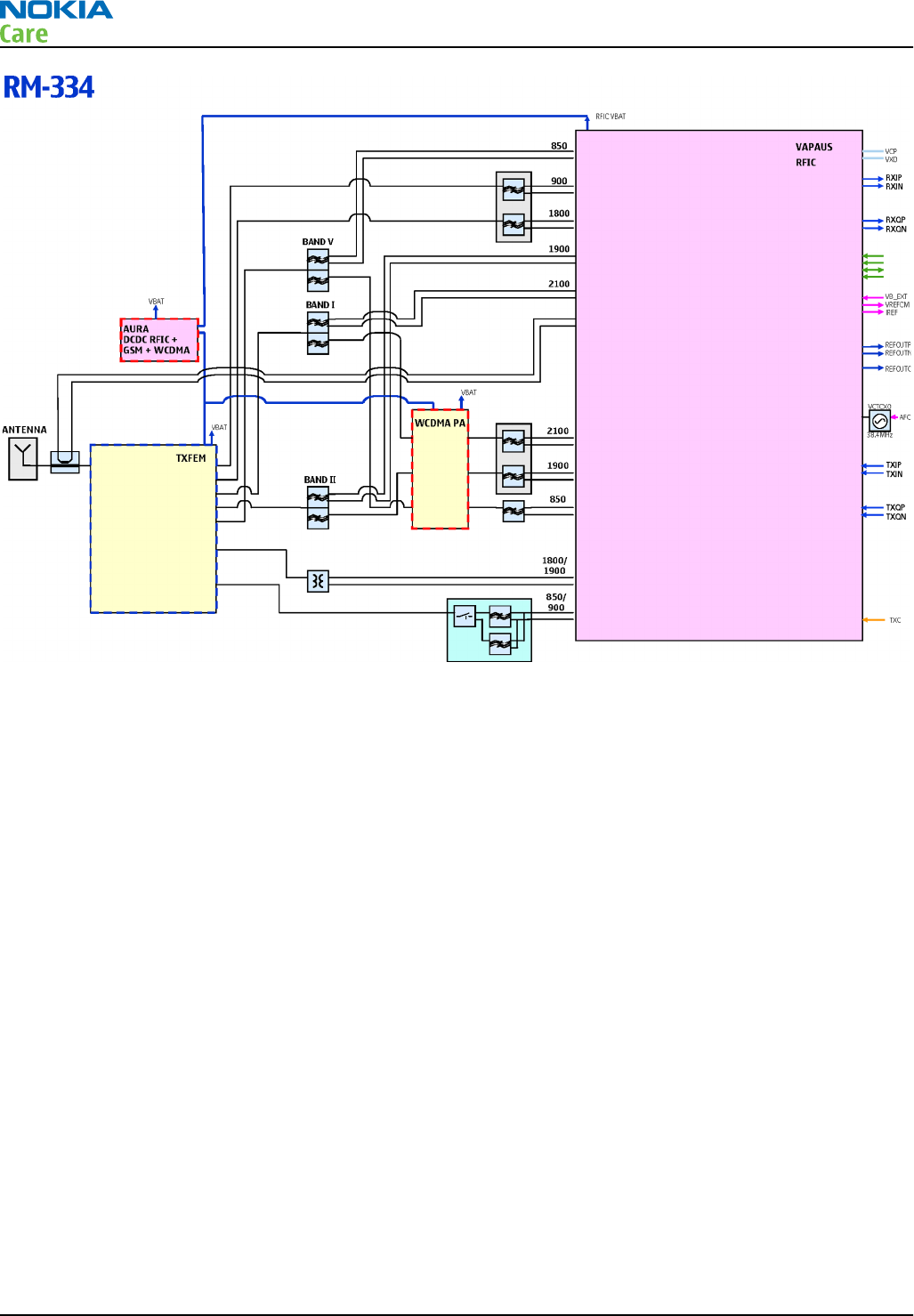Screen dimensions: 914x1316
Task: Click the TXIN signal label
Action: pos(894,474)
